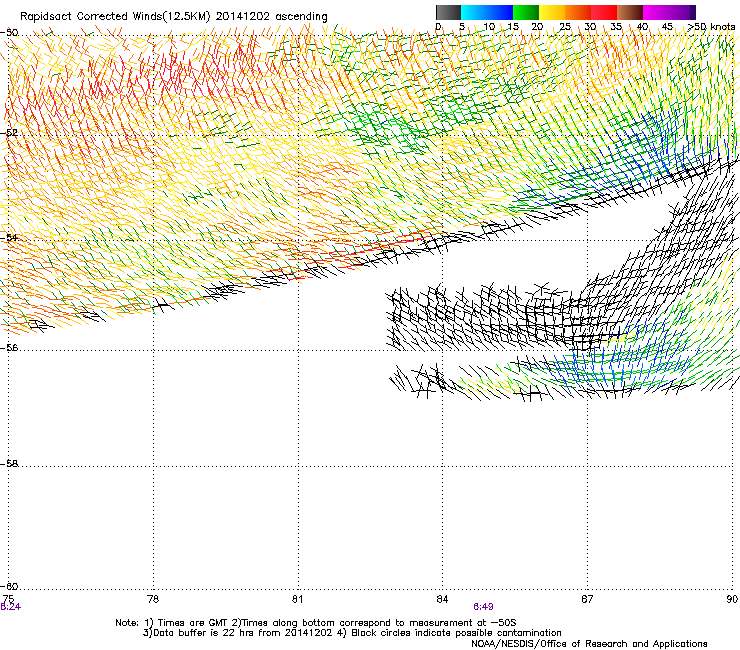This screenshot has height=650, width=740.
Task: Click the '90' longitude axis label
Action: pos(732,599)
